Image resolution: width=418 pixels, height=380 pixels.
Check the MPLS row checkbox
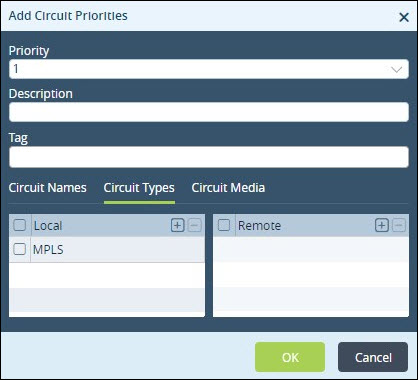[19, 249]
